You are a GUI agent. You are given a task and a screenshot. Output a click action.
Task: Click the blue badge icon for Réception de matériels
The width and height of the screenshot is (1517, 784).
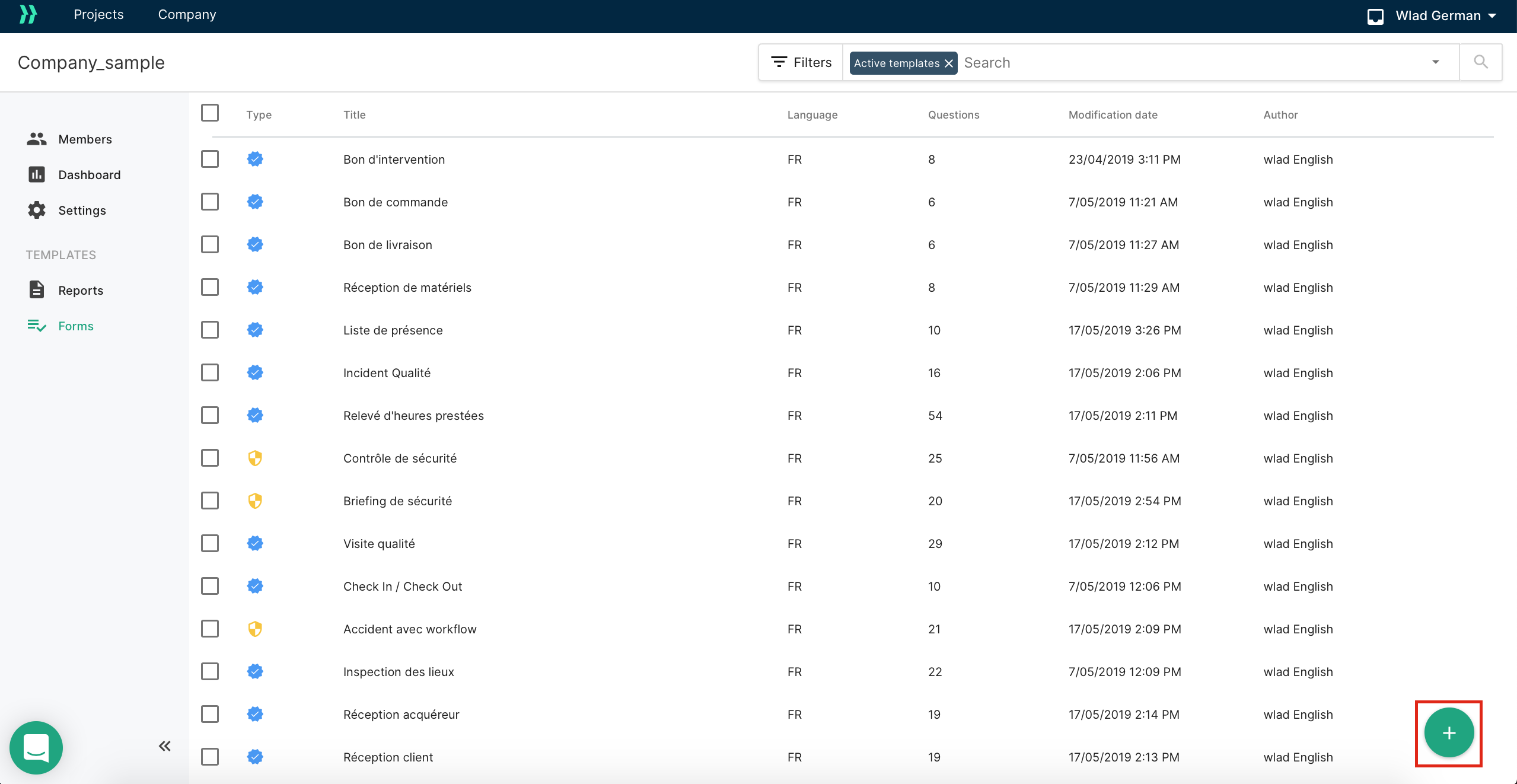pos(255,287)
